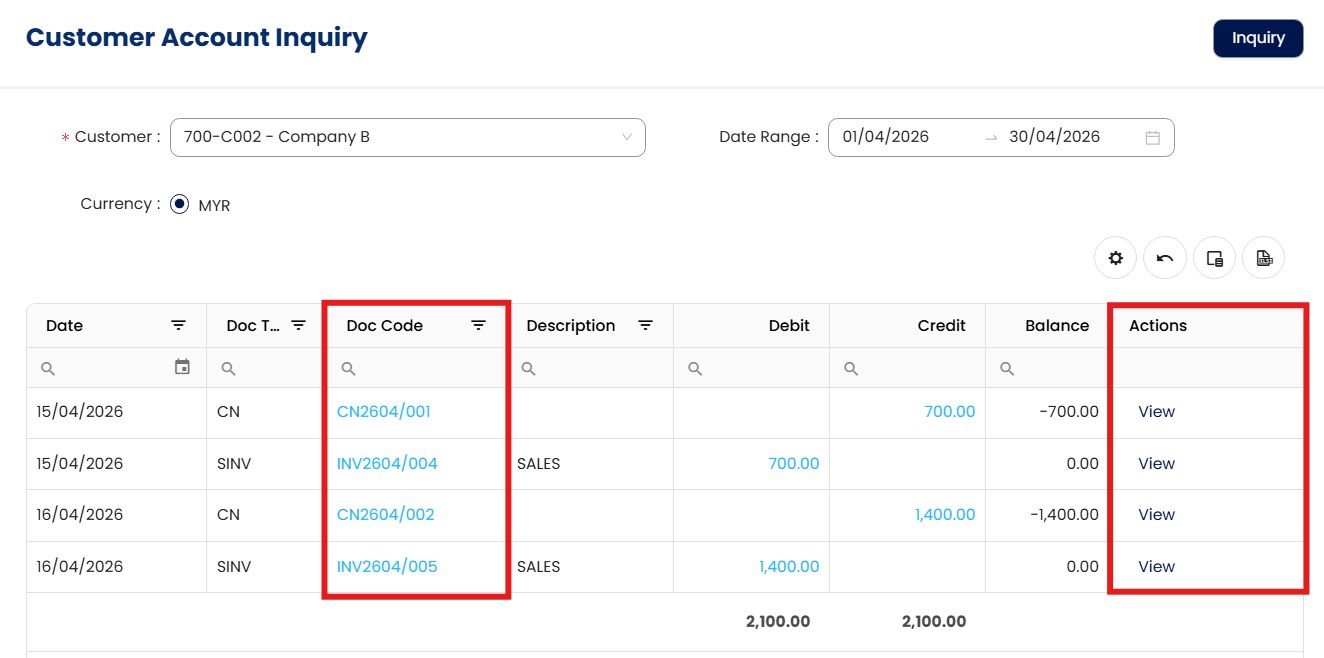Open the calendar icon in Date Range
The image size is (1324, 658).
tap(1152, 138)
